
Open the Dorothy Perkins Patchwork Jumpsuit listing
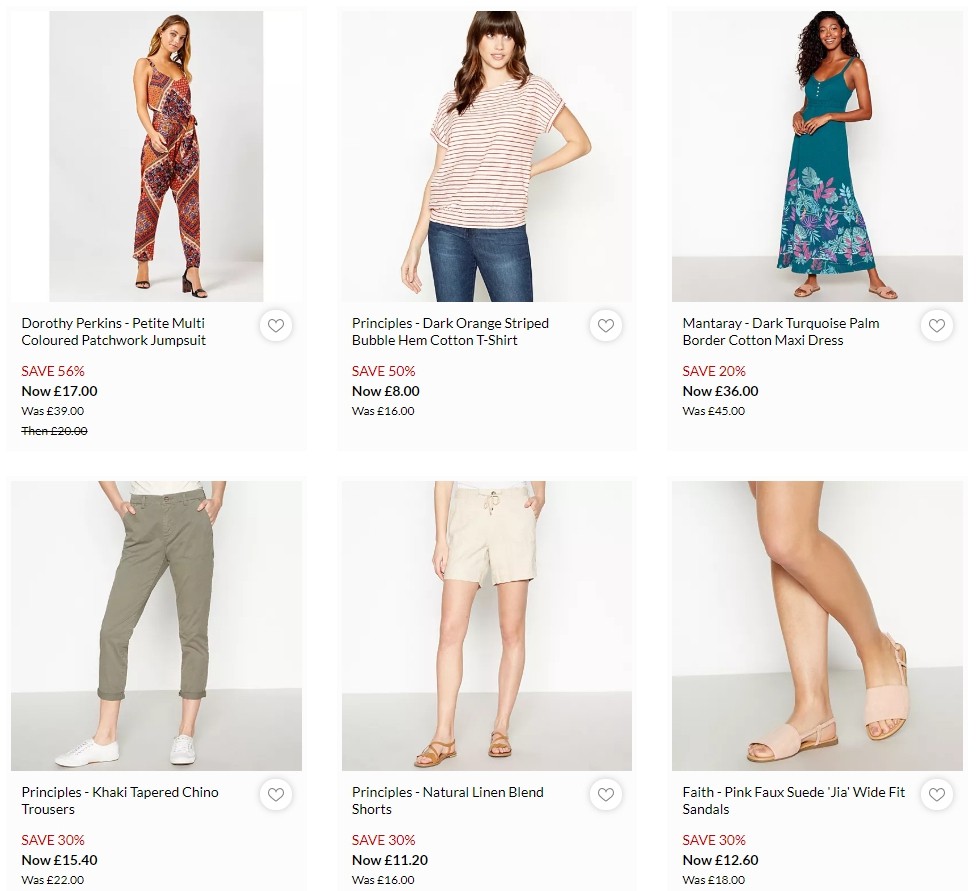click(x=113, y=332)
